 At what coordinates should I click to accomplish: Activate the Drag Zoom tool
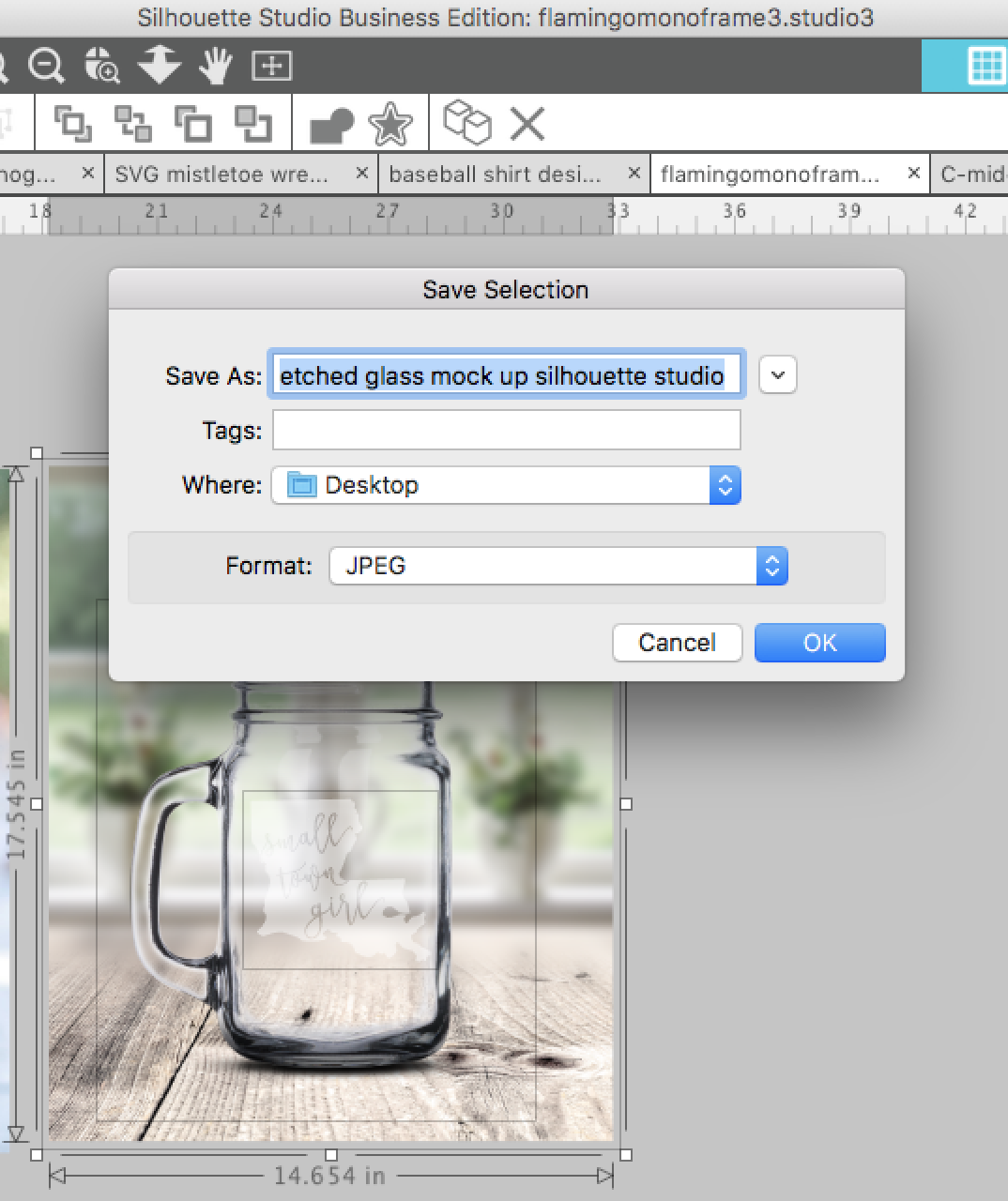point(102,66)
